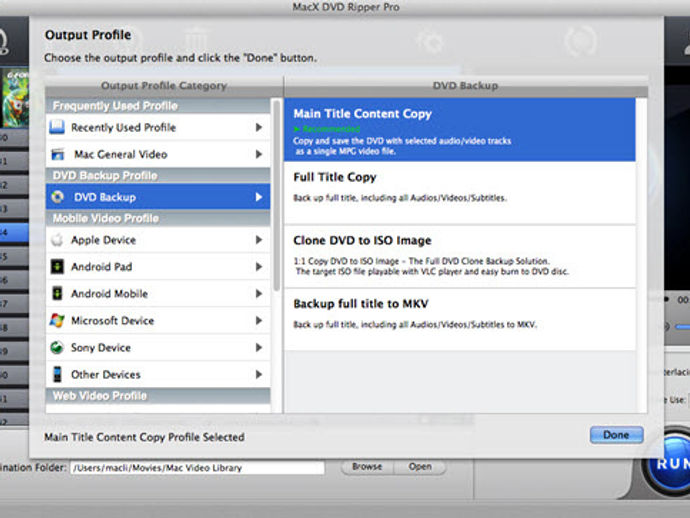Expand the Apple Device arrow
The height and width of the screenshot is (518, 690).
click(x=259, y=240)
